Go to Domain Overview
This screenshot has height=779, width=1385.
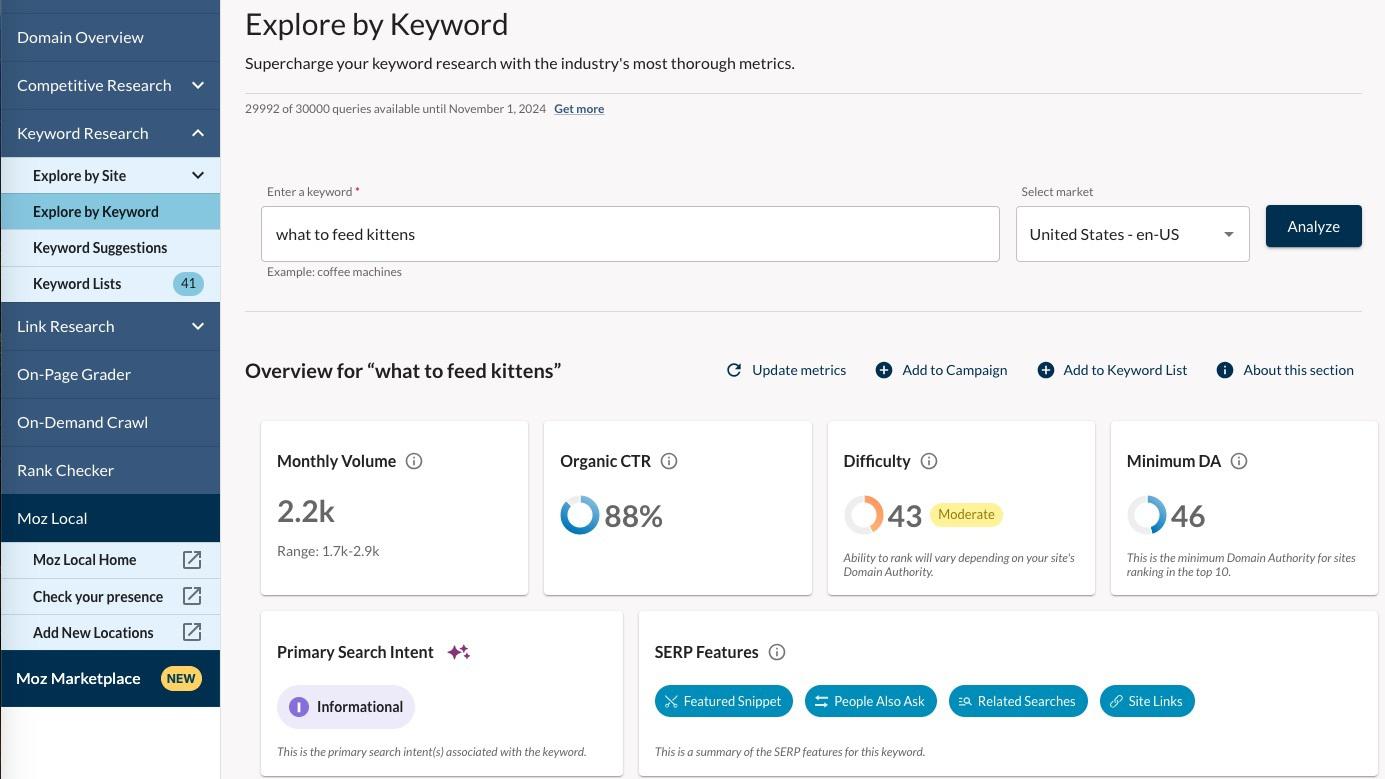click(x=80, y=38)
